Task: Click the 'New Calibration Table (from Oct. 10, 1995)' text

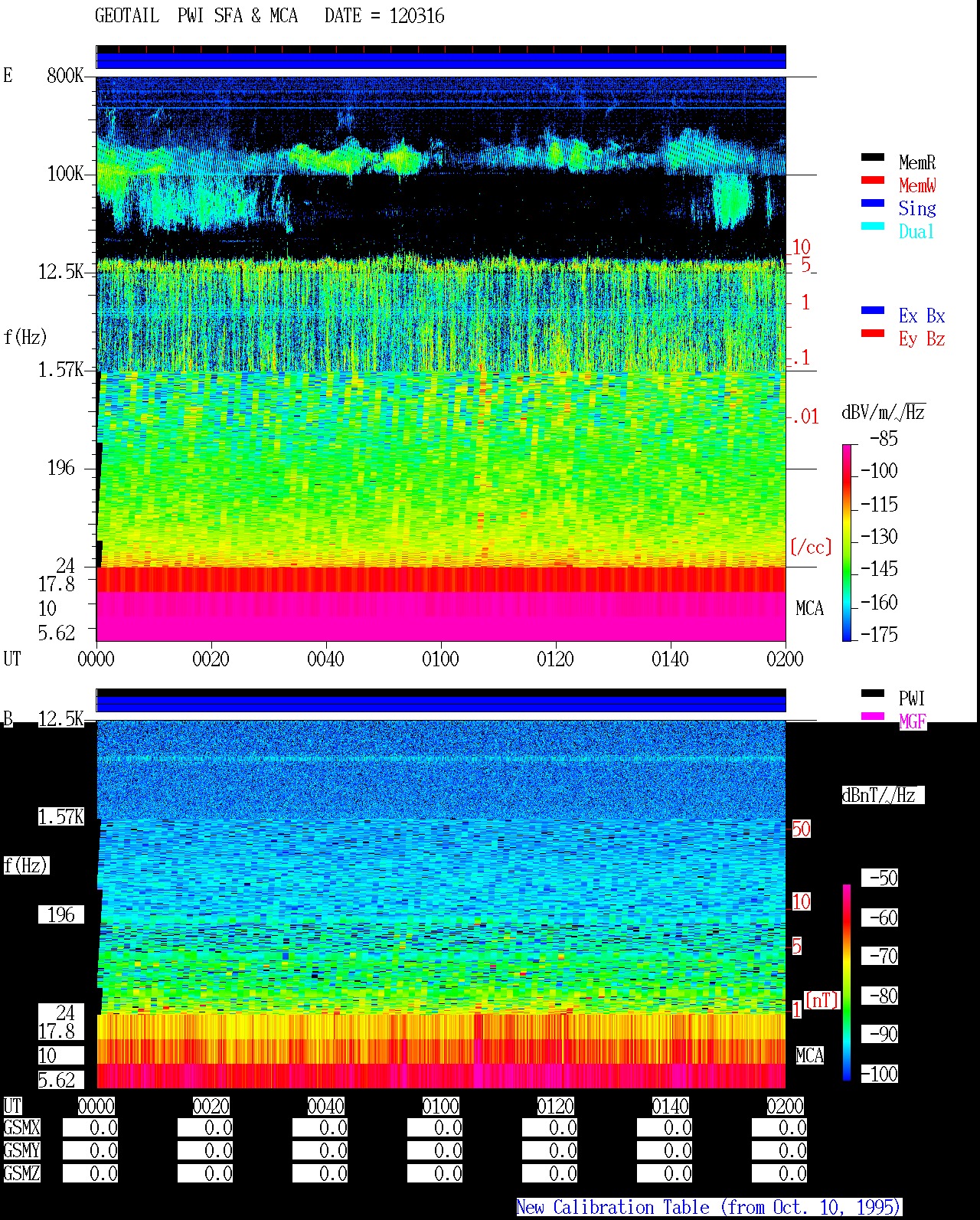Action: 709,1208
